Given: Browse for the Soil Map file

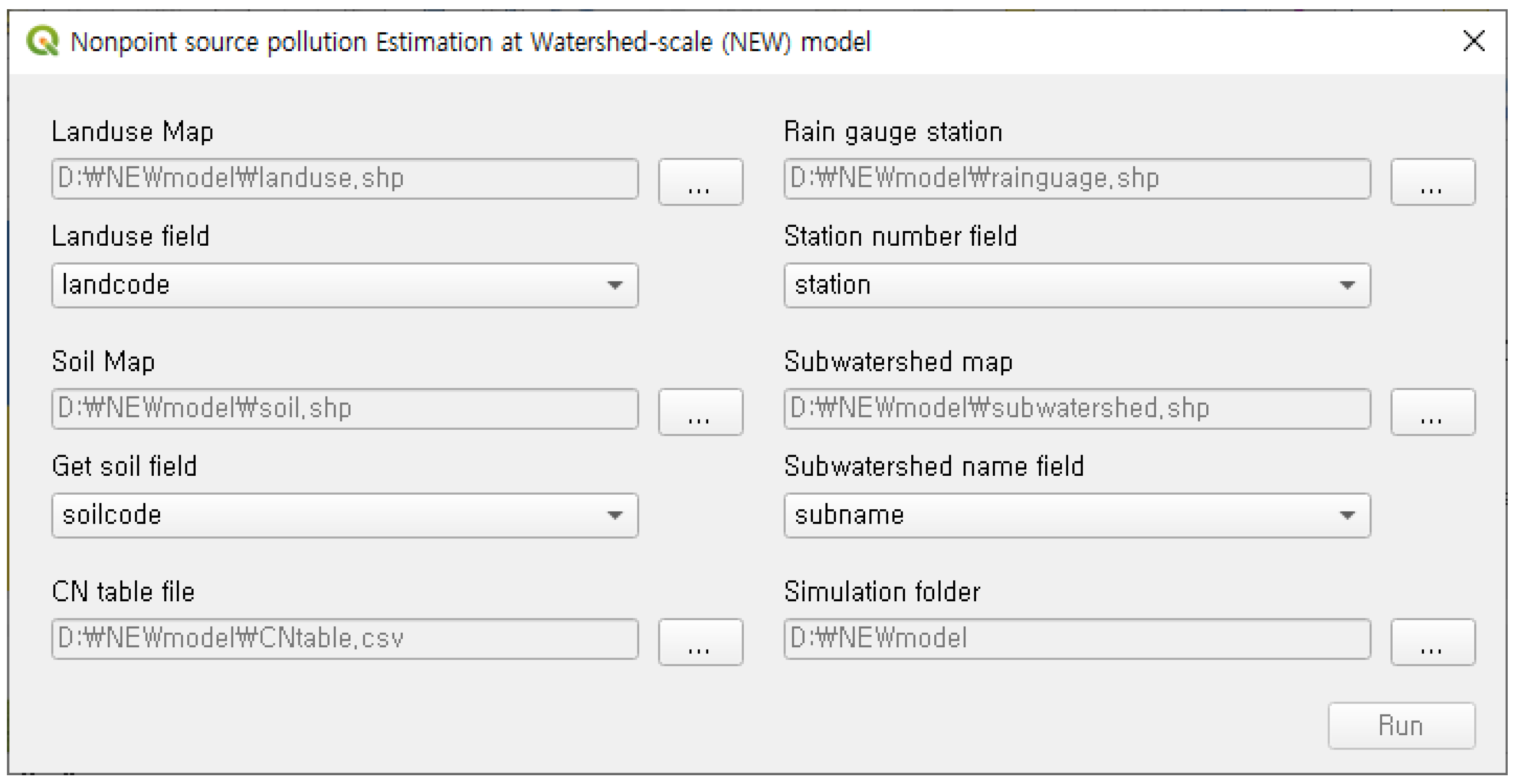Looking at the screenshot, I should [x=700, y=412].
